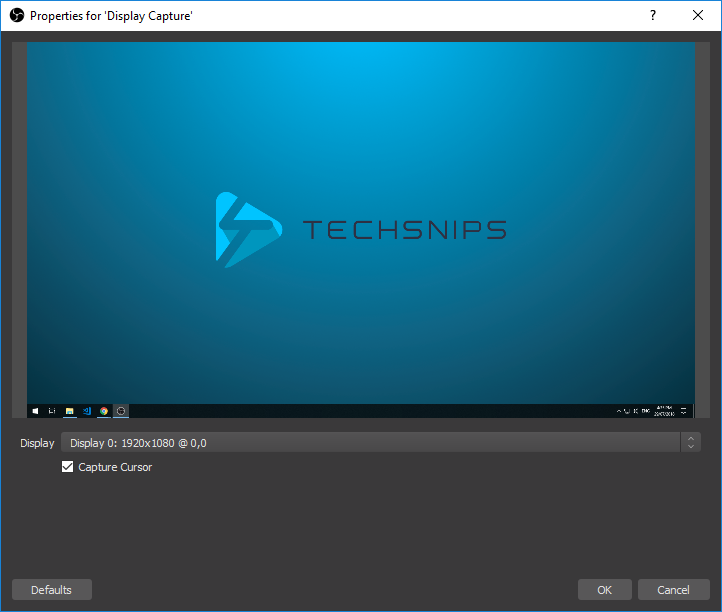Click the Capture Cursor label text
This screenshot has height=612, width=722.
(115, 467)
